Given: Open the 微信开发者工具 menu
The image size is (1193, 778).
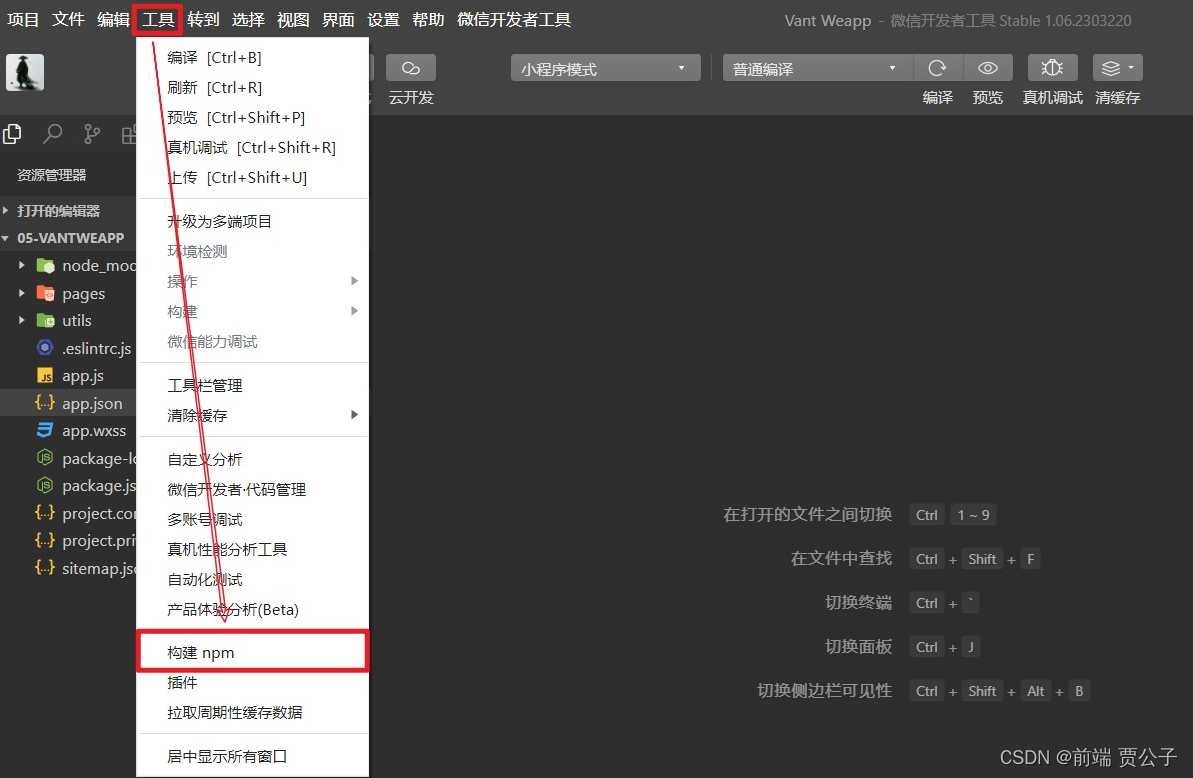Looking at the screenshot, I should 514,19.
